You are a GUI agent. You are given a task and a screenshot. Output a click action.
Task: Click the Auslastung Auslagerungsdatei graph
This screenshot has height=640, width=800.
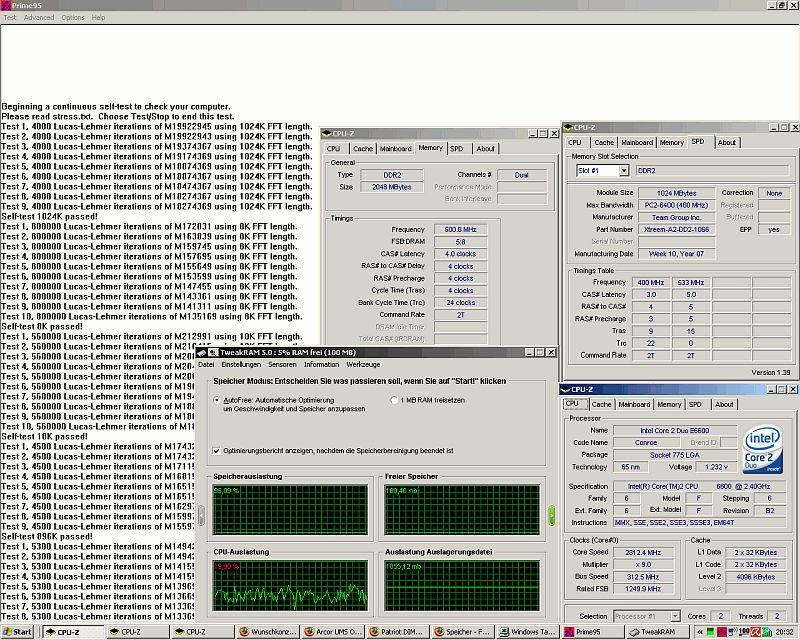click(x=462, y=585)
